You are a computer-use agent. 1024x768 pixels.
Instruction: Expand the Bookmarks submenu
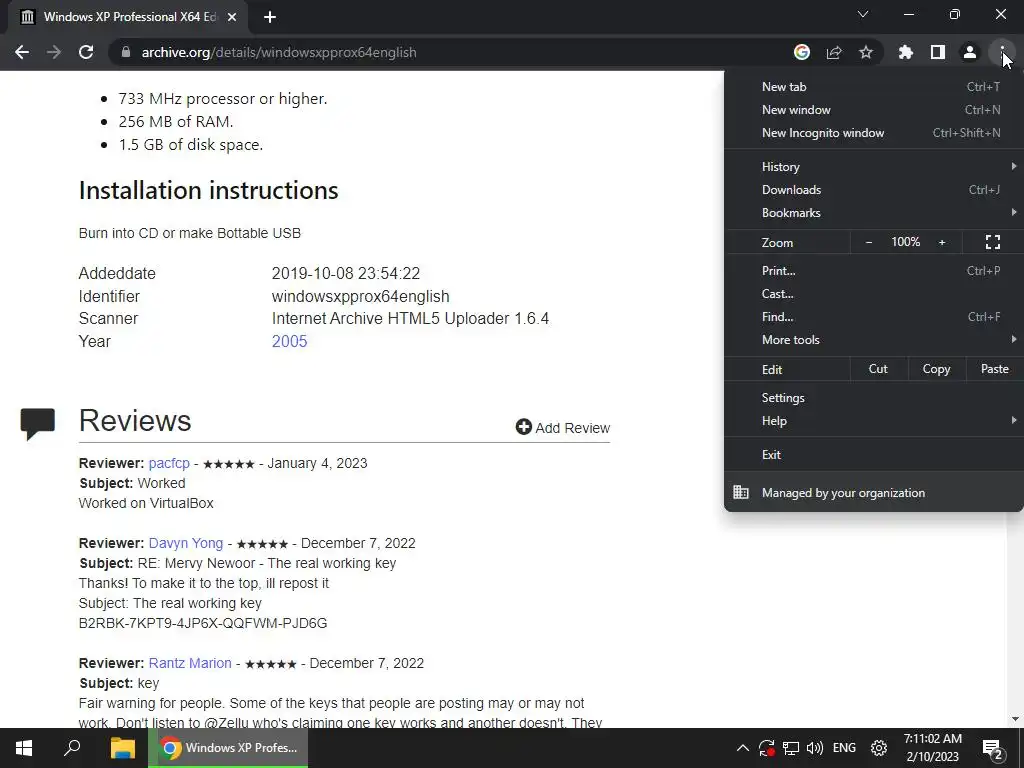(874, 213)
